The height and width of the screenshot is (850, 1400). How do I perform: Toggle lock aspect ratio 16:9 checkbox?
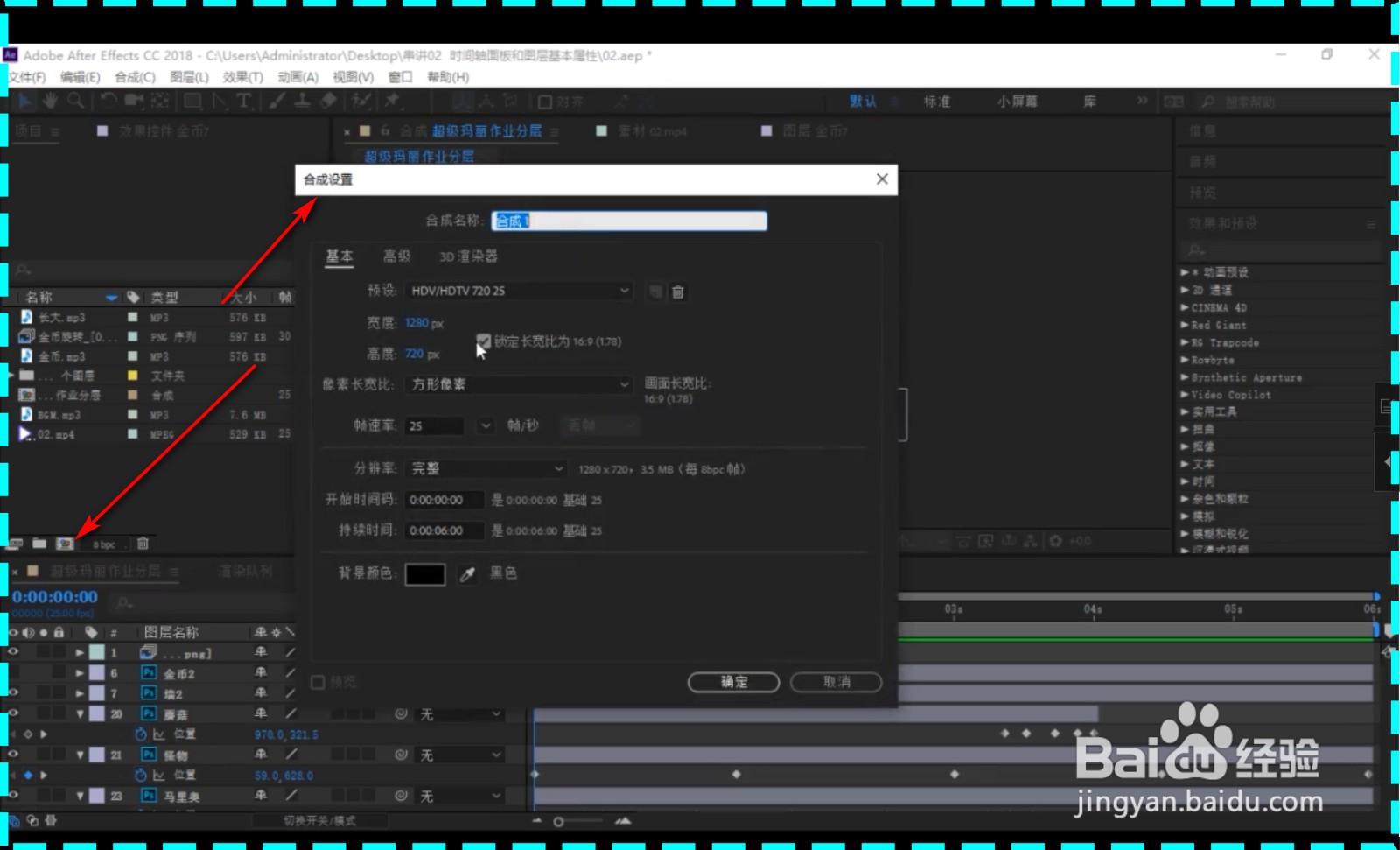[484, 341]
